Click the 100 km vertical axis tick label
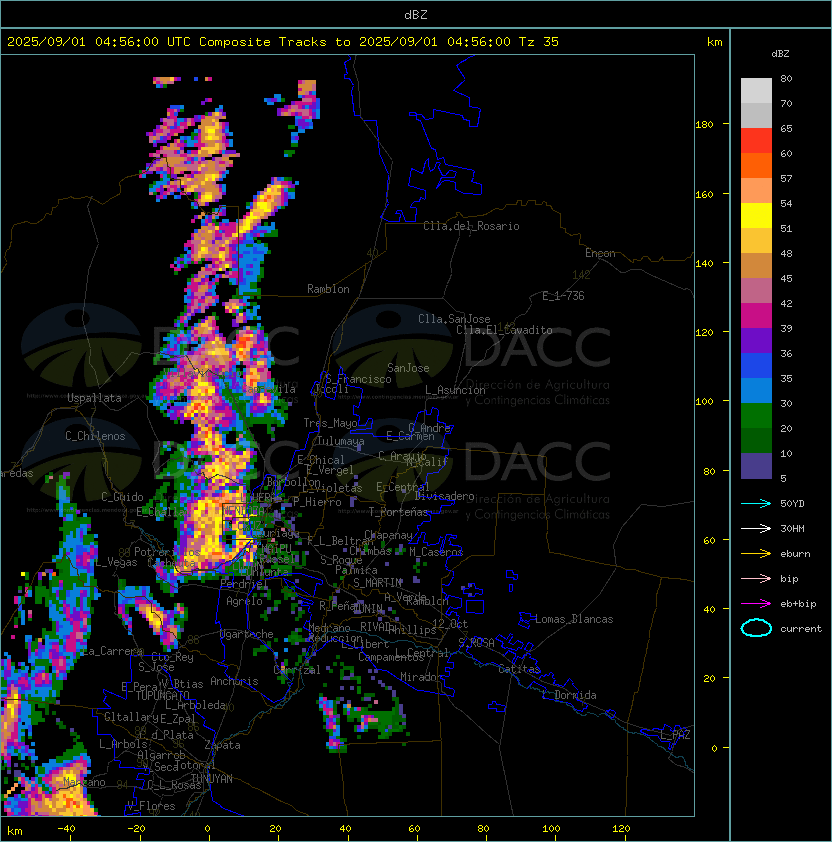Image resolution: width=832 pixels, height=842 pixels. click(x=704, y=402)
